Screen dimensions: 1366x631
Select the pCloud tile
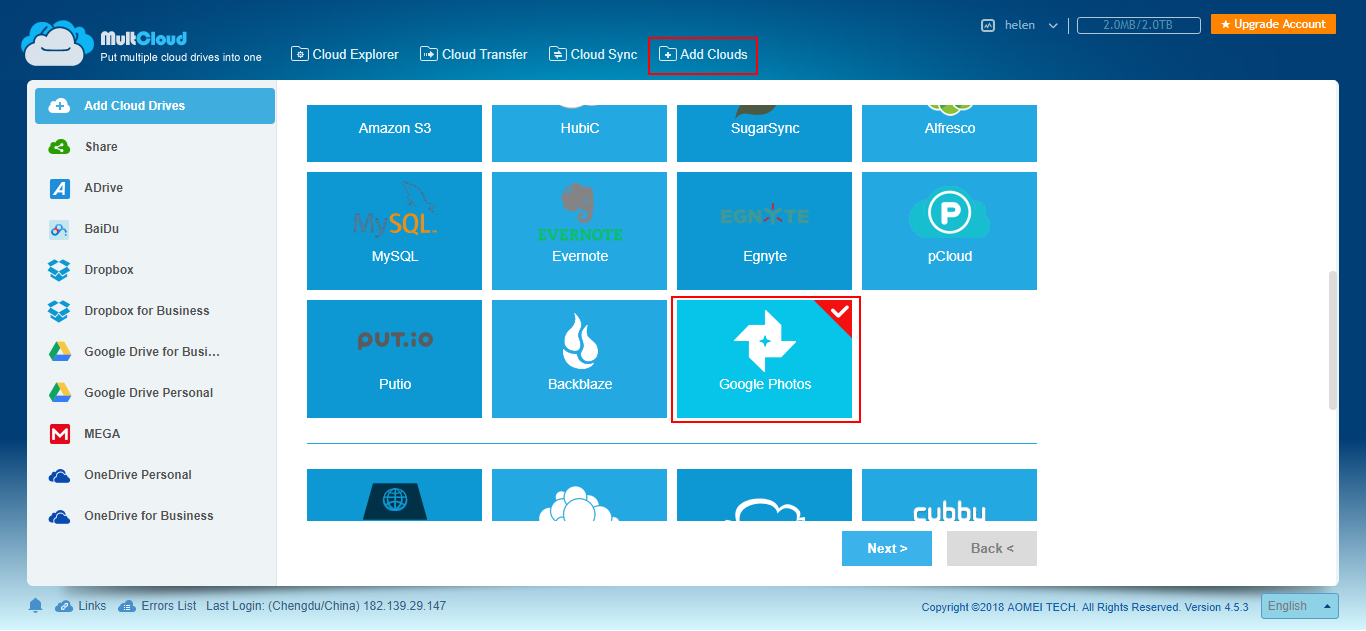[x=949, y=231]
